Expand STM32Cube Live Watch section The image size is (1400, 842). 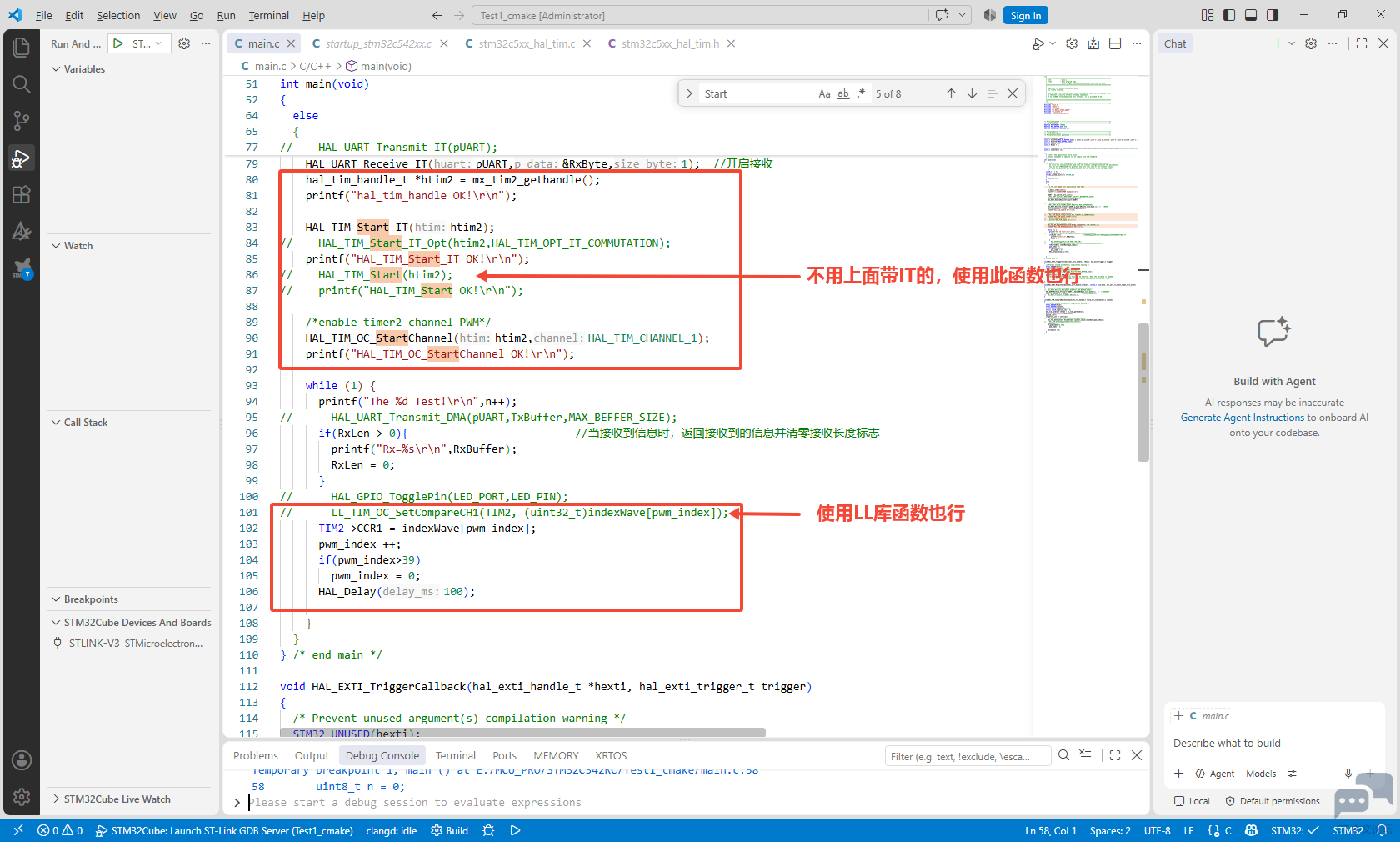point(129,799)
